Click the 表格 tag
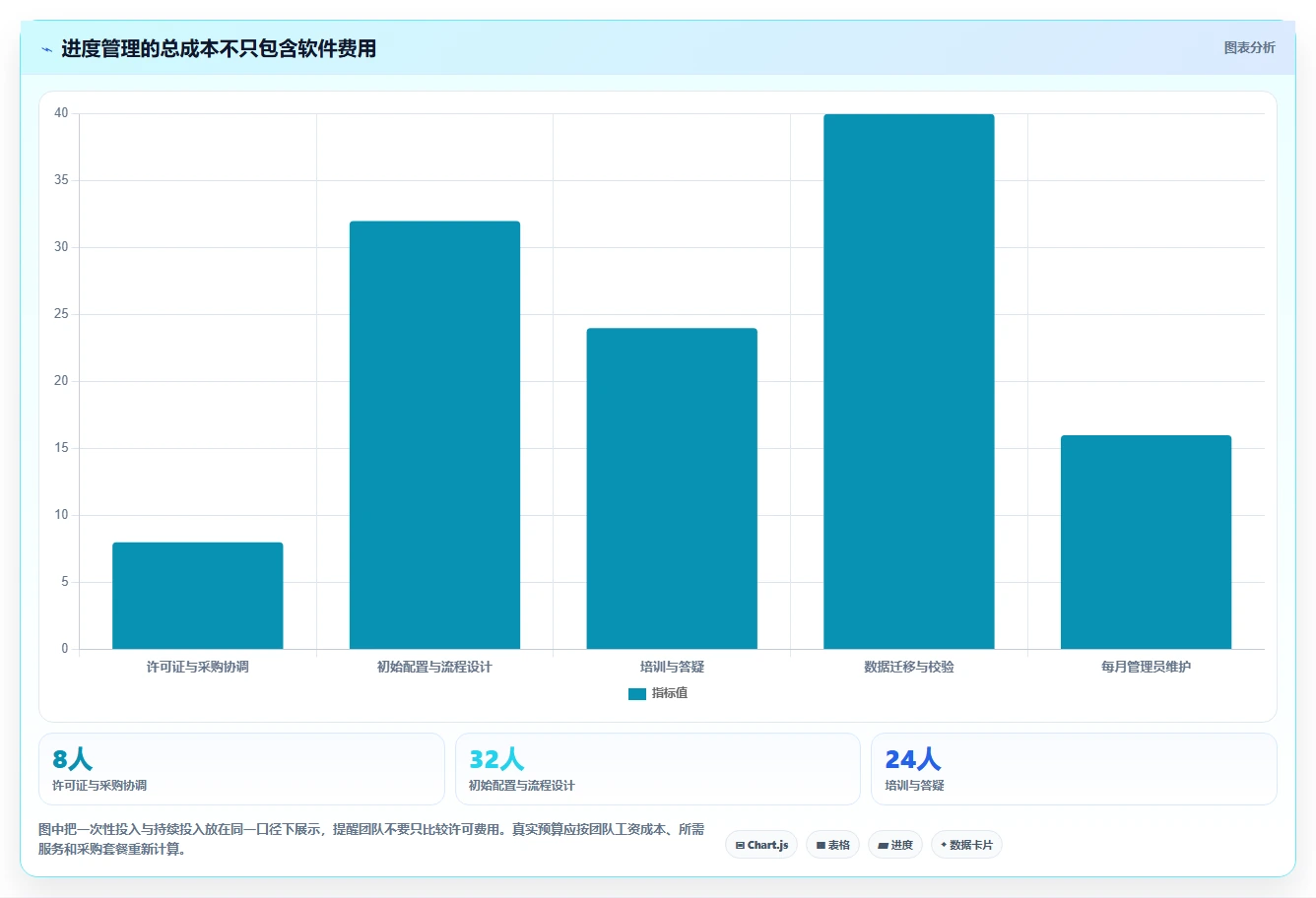This screenshot has width=1316, height=898. pyautogui.click(x=832, y=845)
